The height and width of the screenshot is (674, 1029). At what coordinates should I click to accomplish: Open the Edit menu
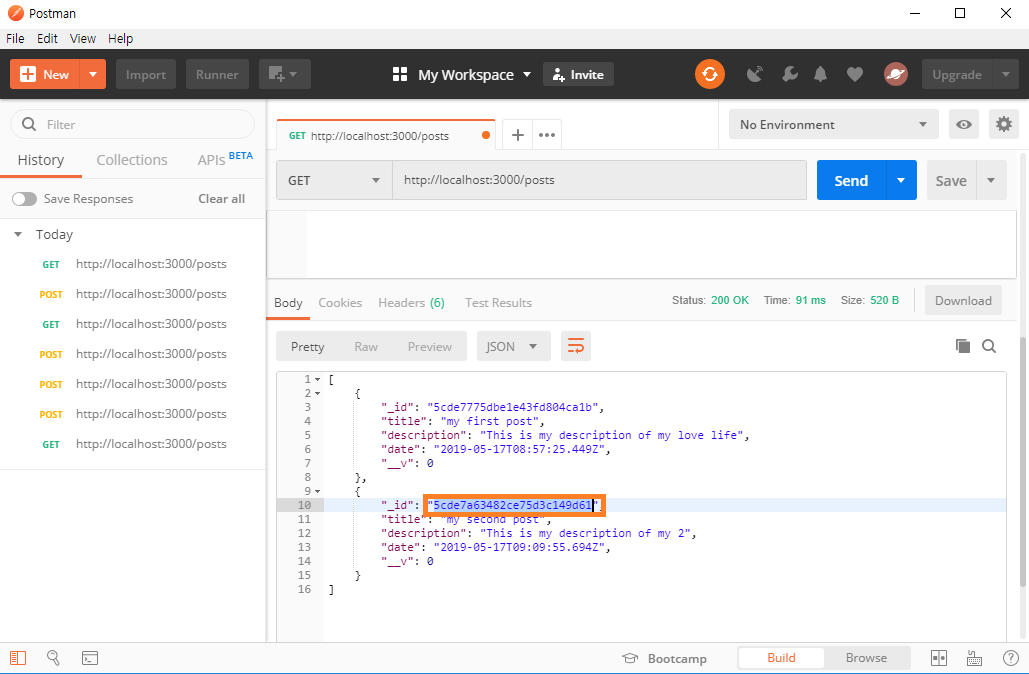(x=47, y=39)
